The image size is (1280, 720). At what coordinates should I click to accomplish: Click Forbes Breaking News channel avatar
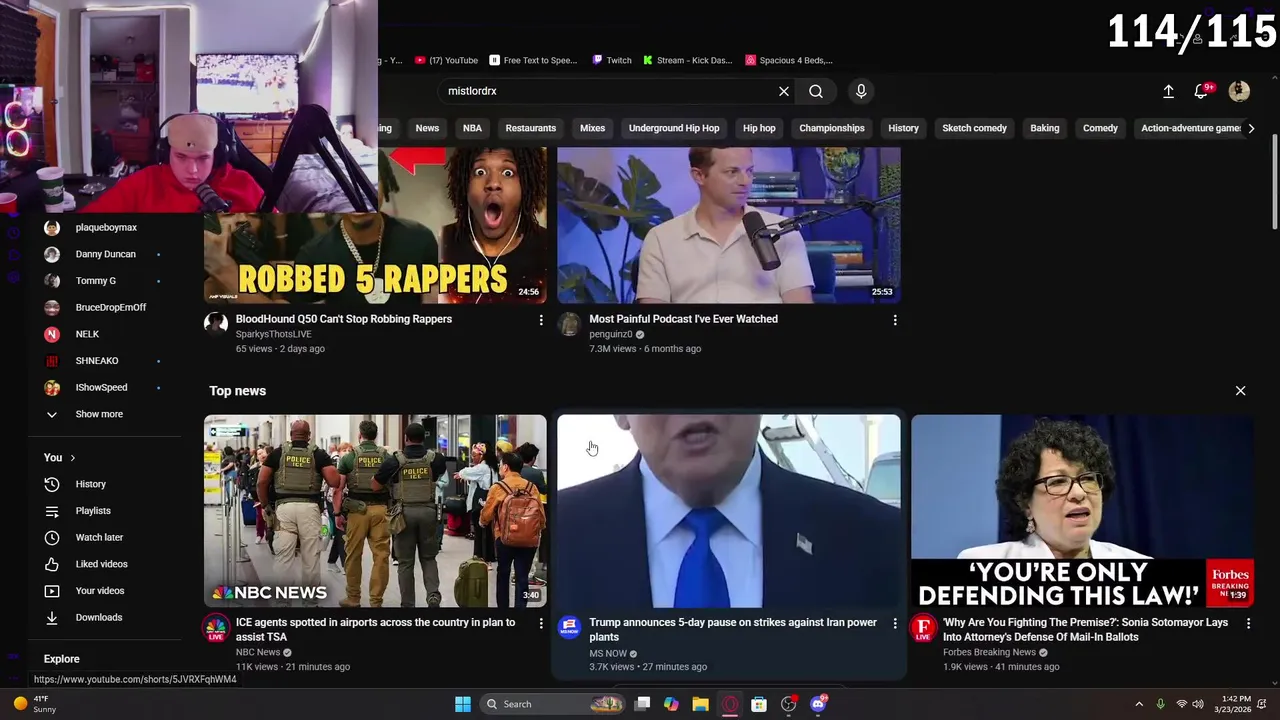tap(923, 628)
